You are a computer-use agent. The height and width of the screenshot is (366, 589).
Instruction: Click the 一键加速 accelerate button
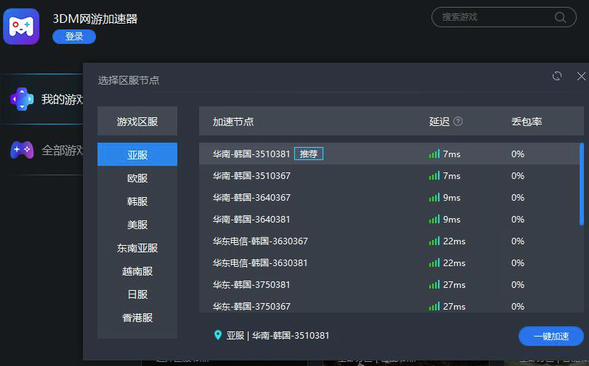point(551,336)
